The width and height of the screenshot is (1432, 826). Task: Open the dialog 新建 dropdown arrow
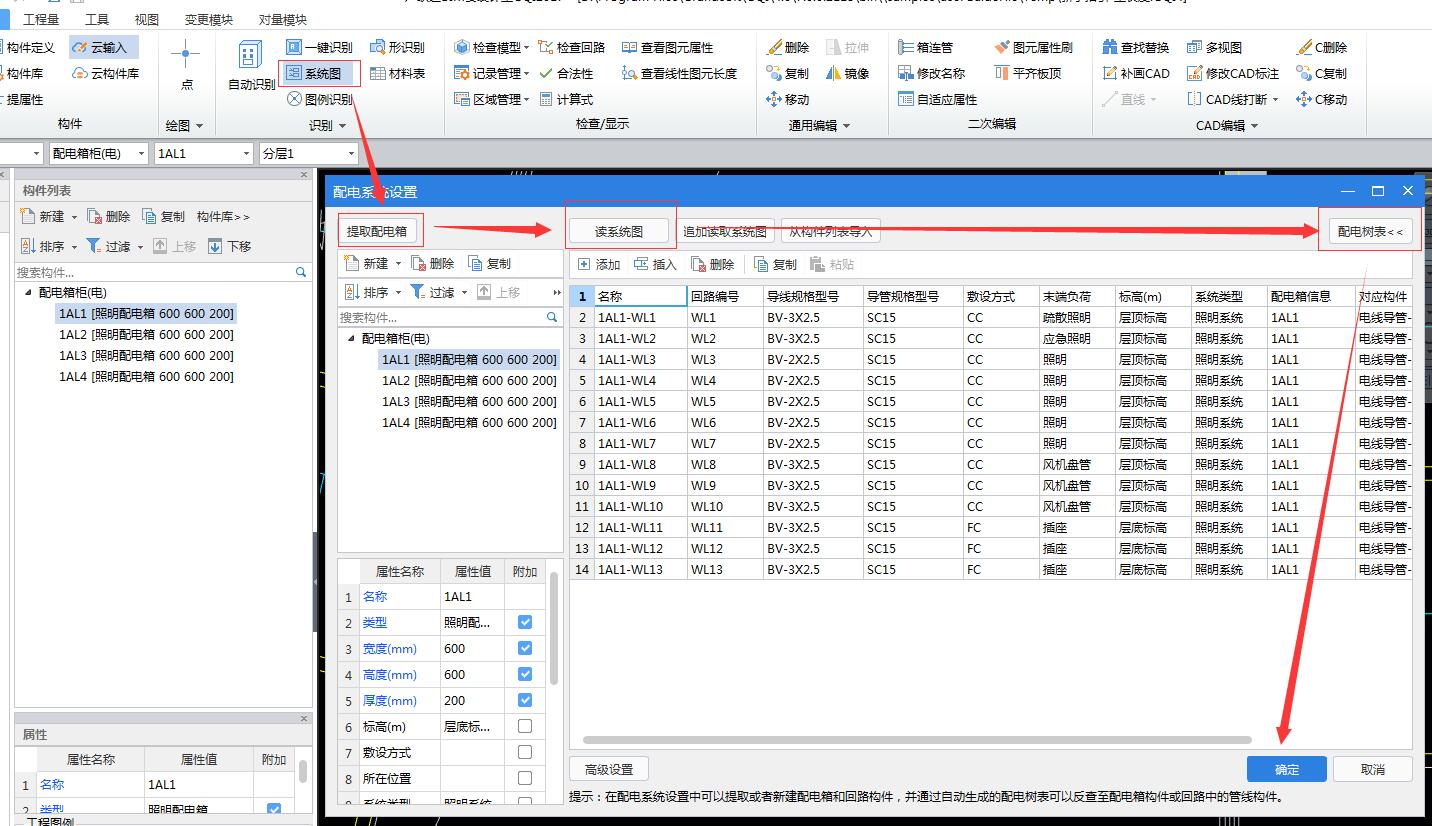[x=399, y=264]
